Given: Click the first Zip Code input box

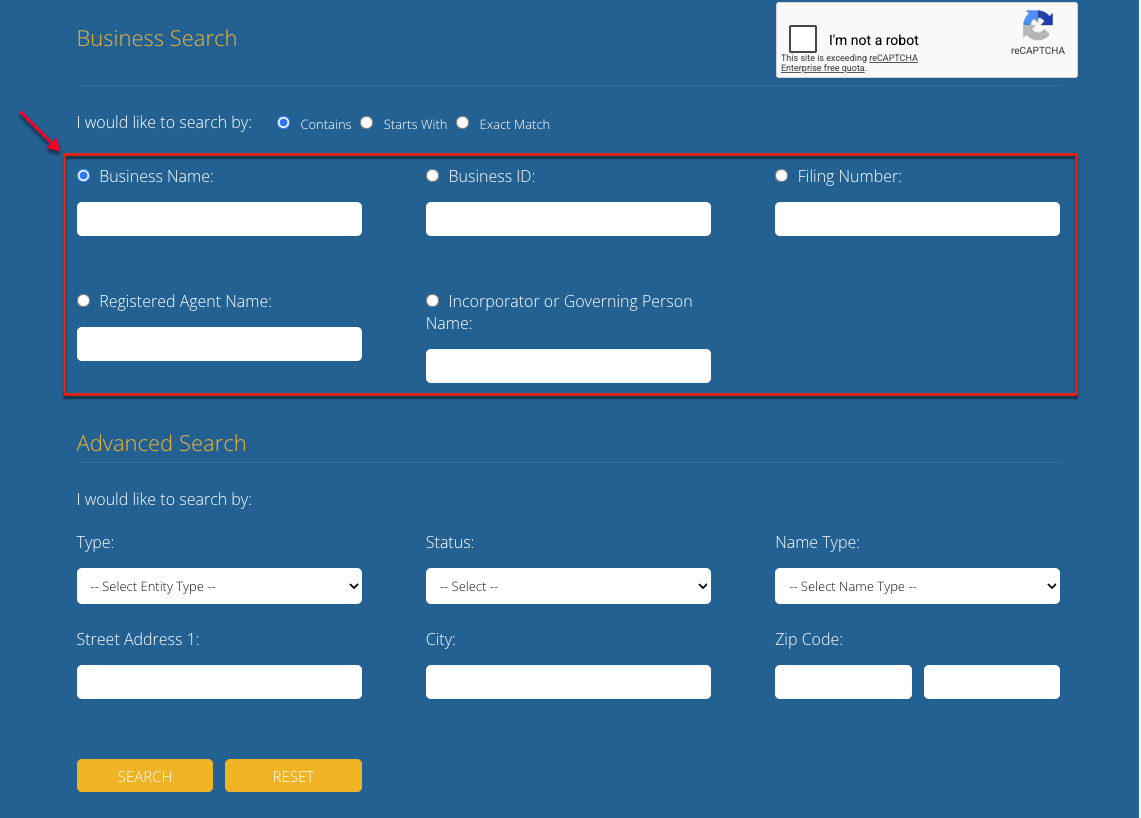Looking at the screenshot, I should 843,682.
